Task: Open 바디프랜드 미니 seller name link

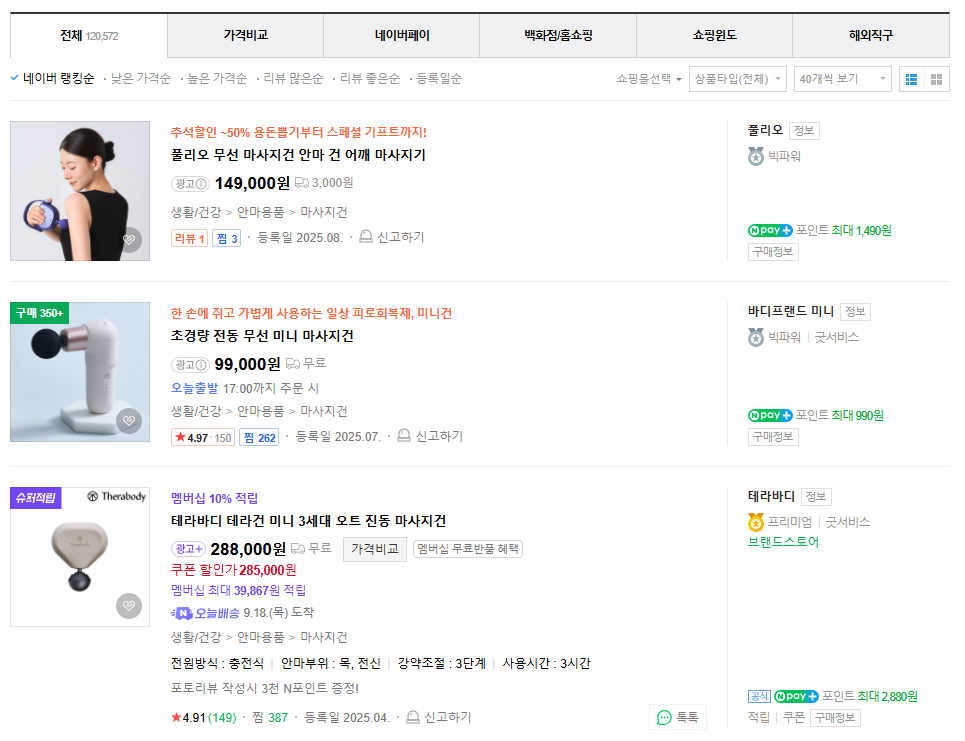Action: [x=791, y=311]
